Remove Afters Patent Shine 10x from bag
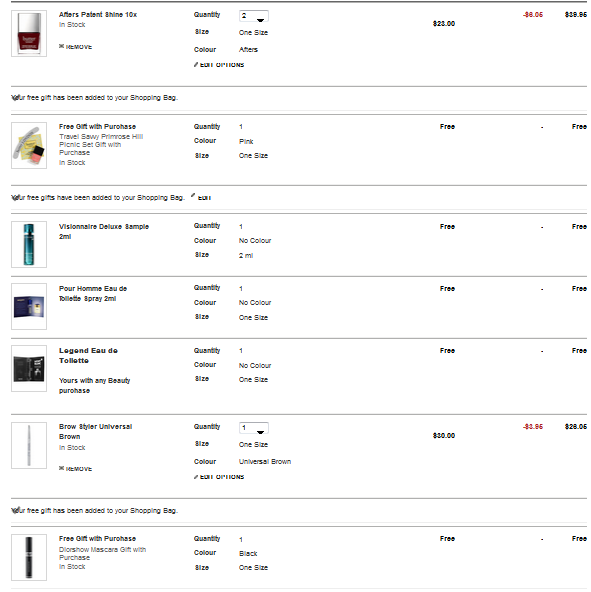Viewport: 591px width, 592px height. point(75,46)
